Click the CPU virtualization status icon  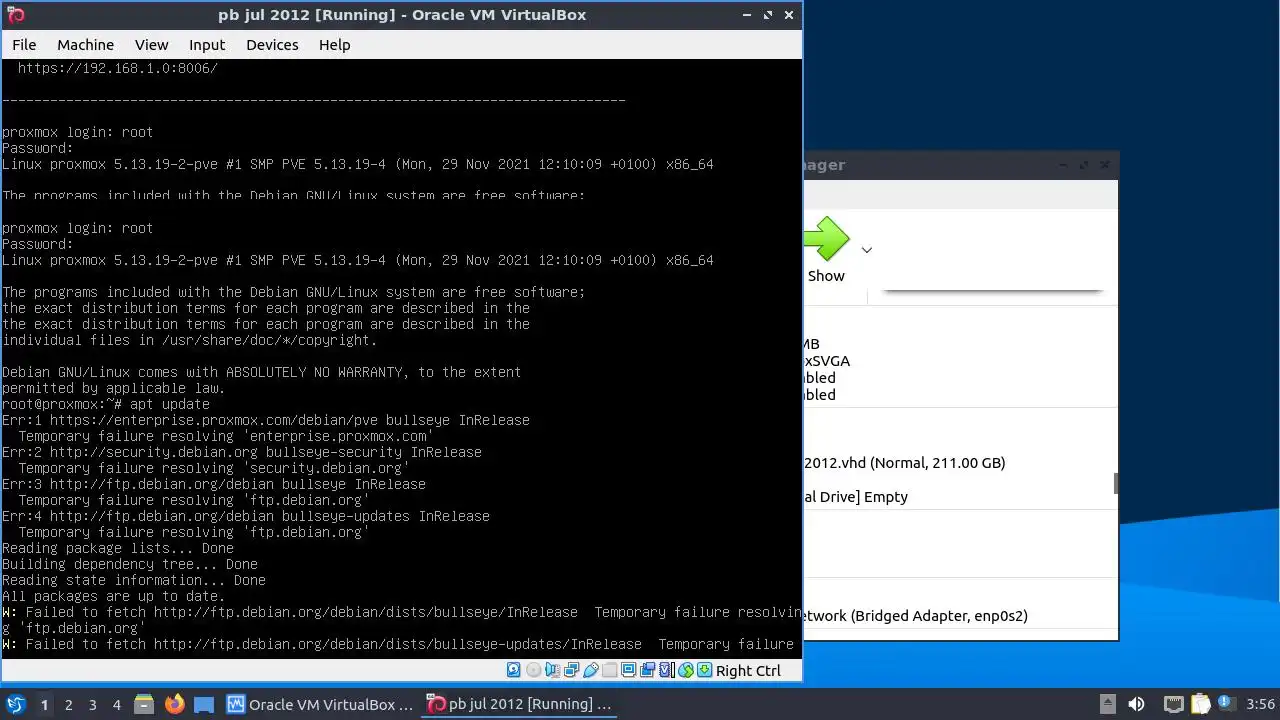667,671
